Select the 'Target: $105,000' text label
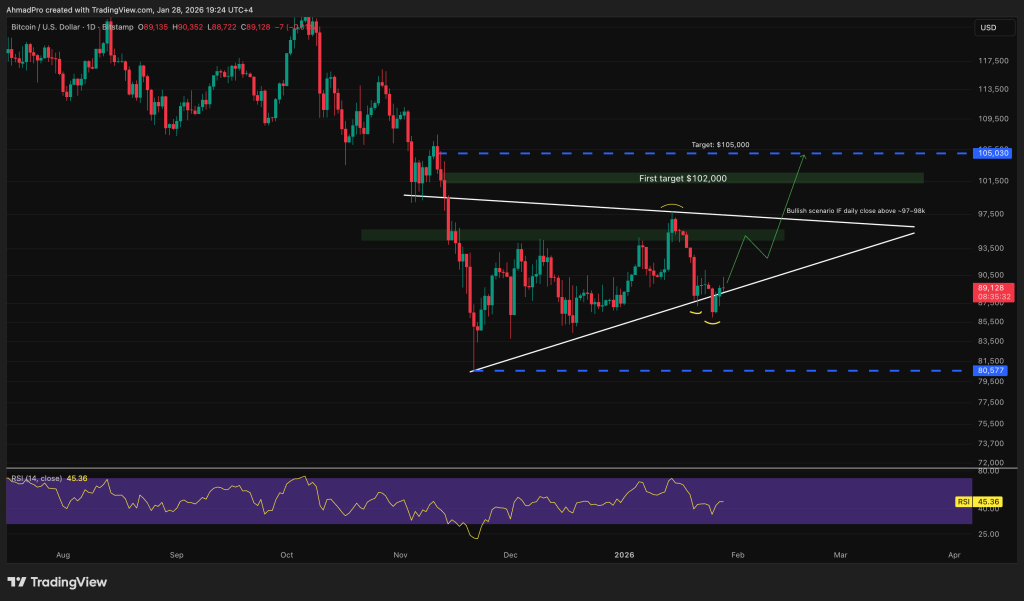 (x=720, y=145)
